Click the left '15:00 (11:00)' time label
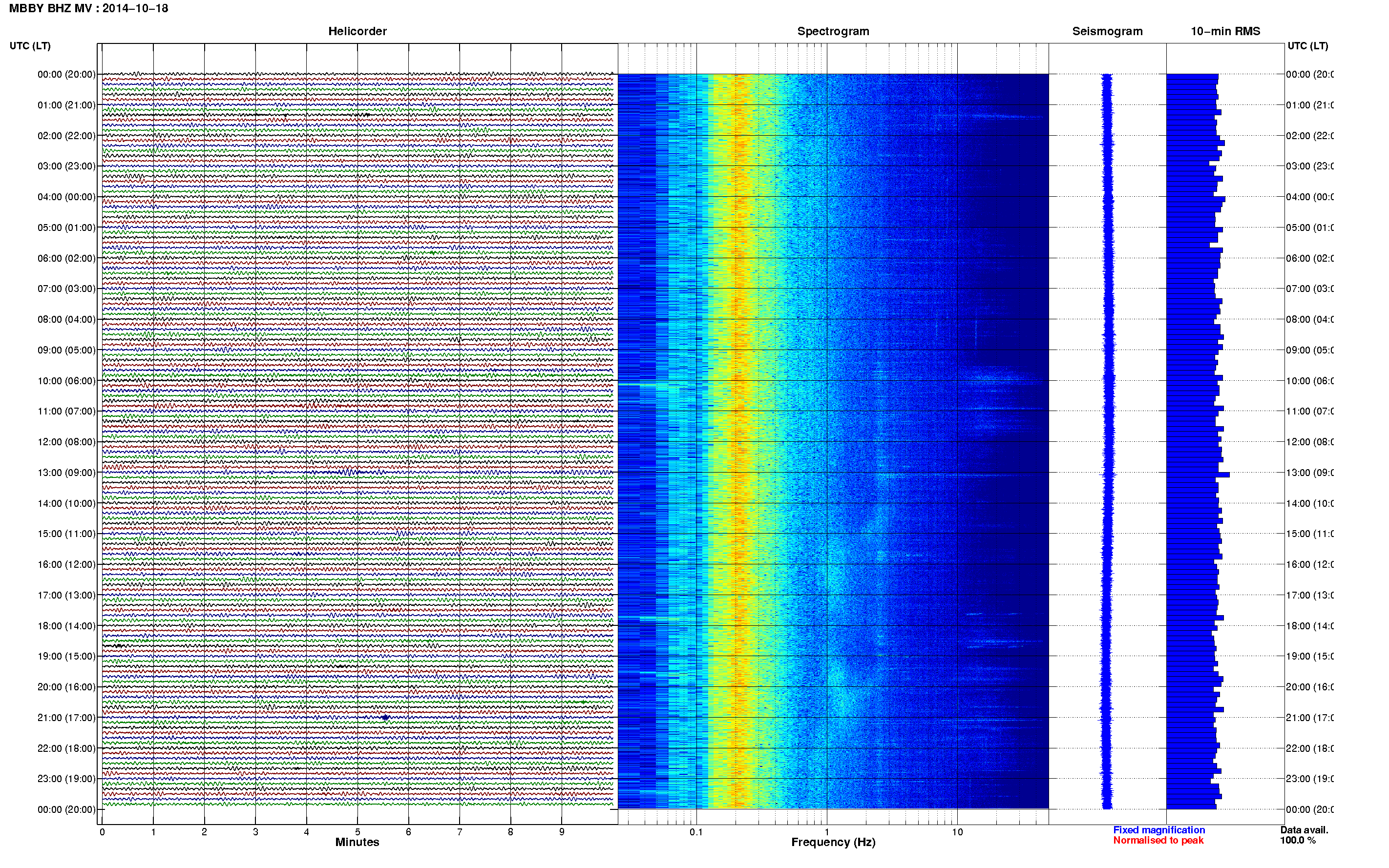Image resolution: width=1389 pixels, height=868 pixels. 66,534
